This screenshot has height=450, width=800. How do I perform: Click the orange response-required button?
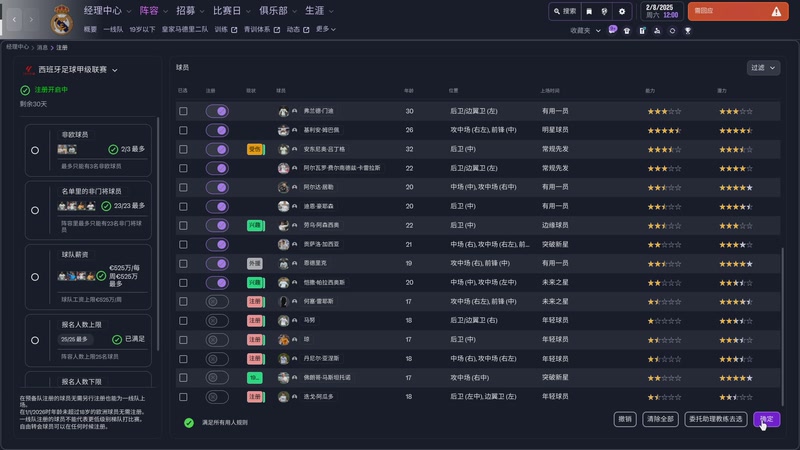point(738,11)
